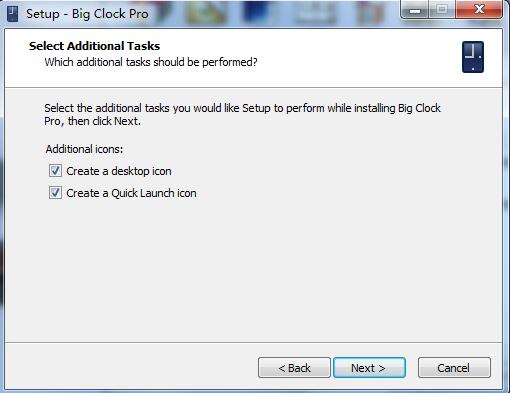
Task: Click the "Select Additional Tasks" heading
Action: pos(94,46)
